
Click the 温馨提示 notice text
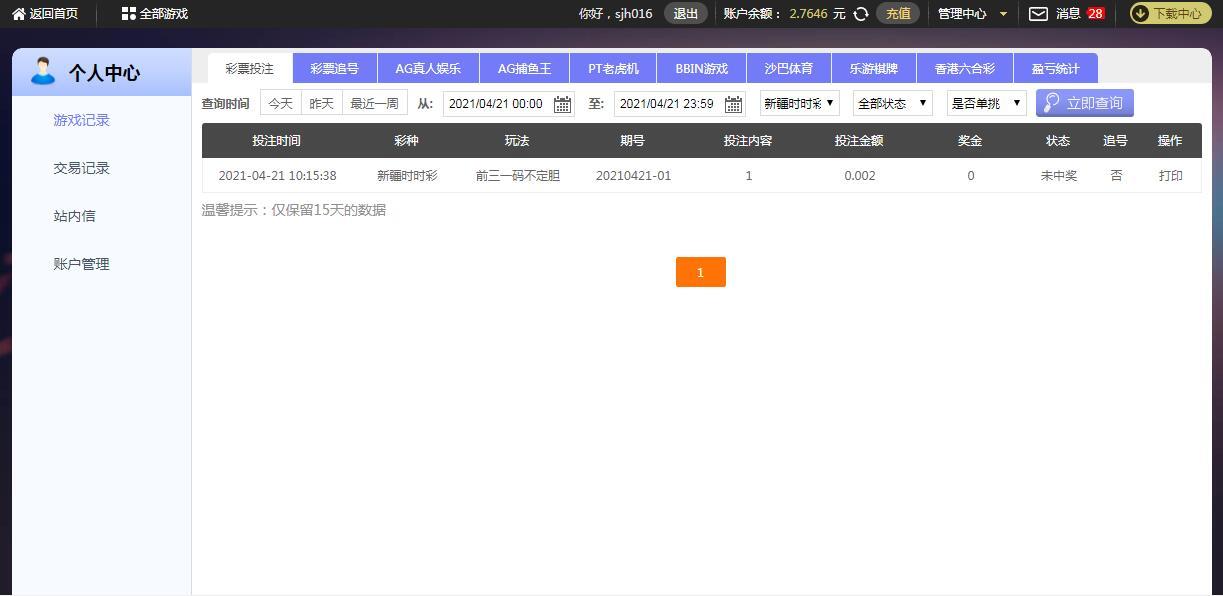point(294,210)
